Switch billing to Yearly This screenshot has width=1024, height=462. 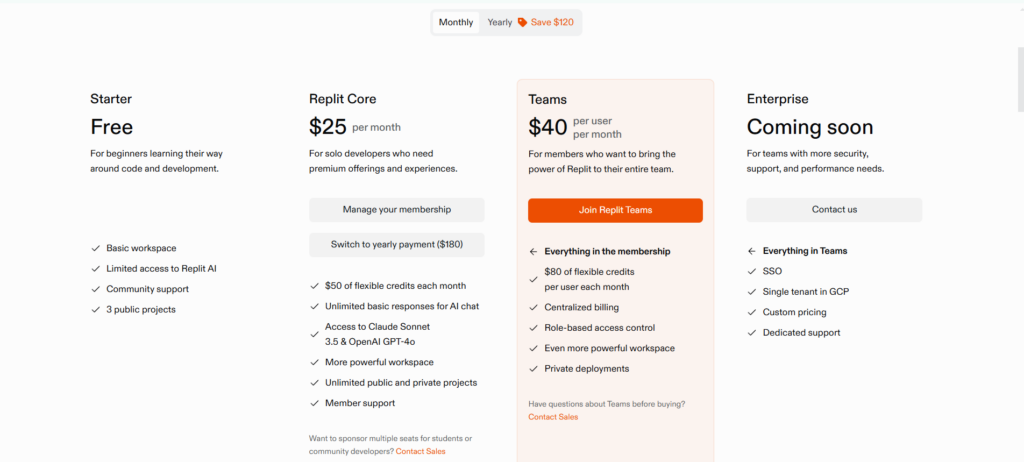click(x=500, y=22)
